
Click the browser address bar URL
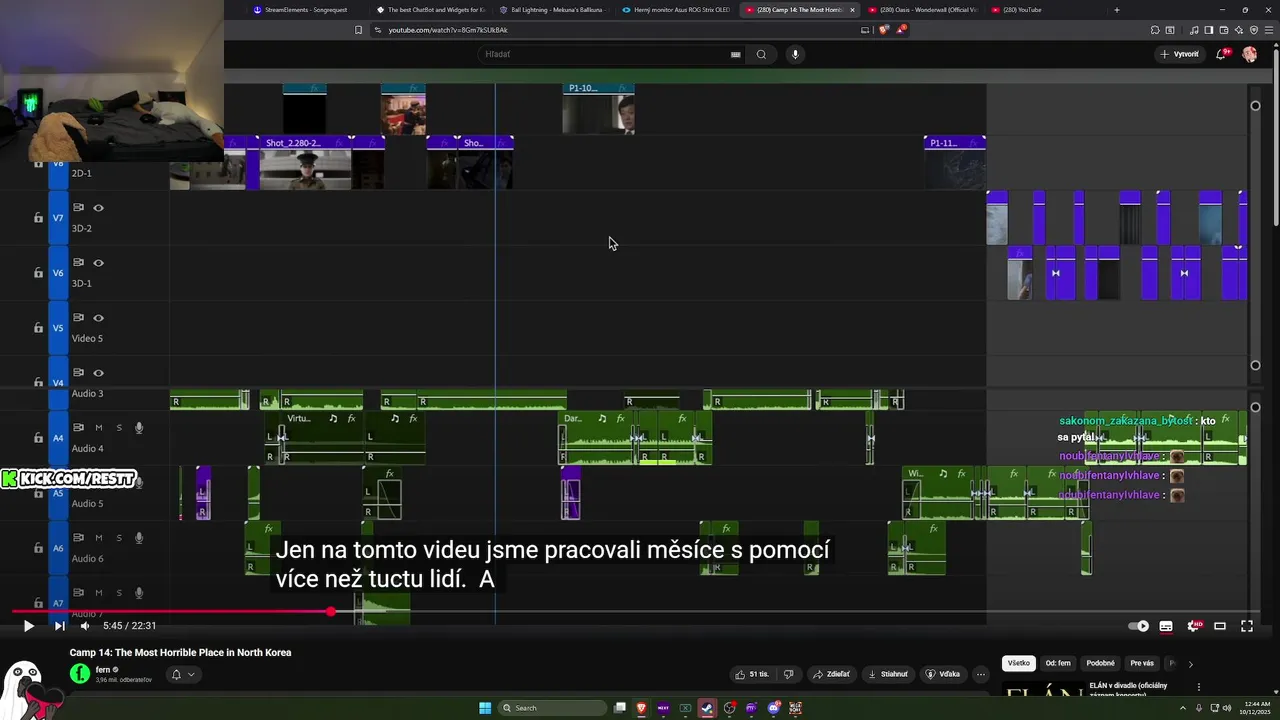(447, 30)
